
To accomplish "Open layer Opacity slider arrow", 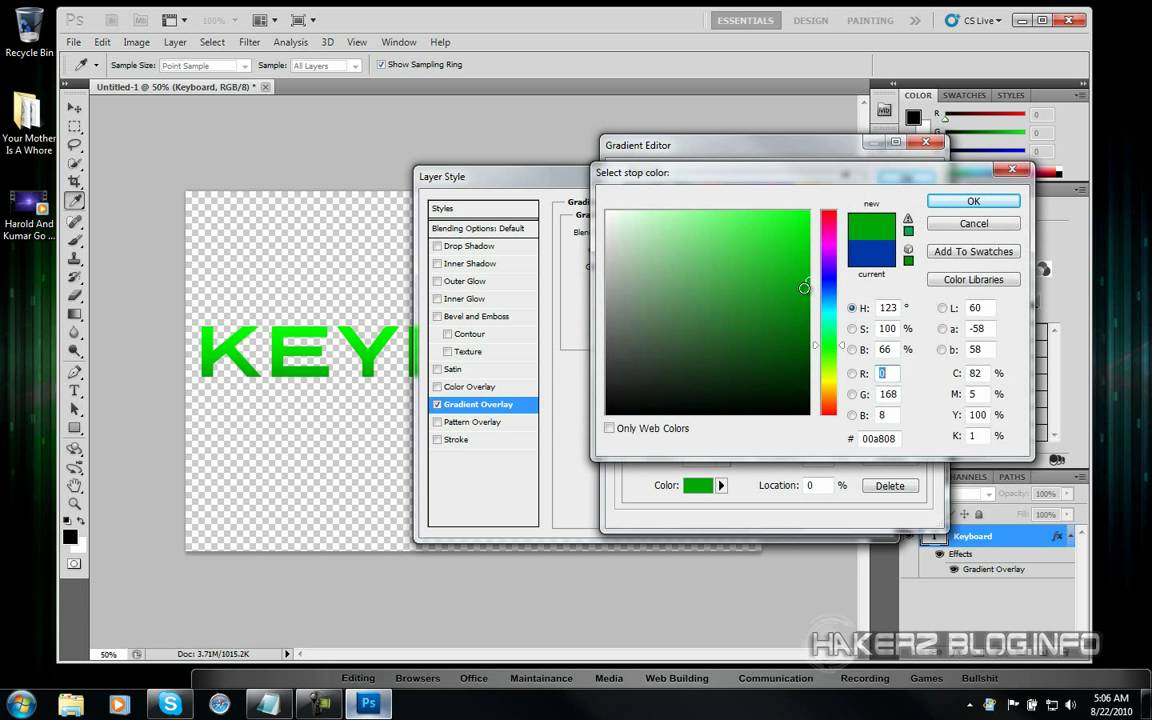I will click(1068, 494).
